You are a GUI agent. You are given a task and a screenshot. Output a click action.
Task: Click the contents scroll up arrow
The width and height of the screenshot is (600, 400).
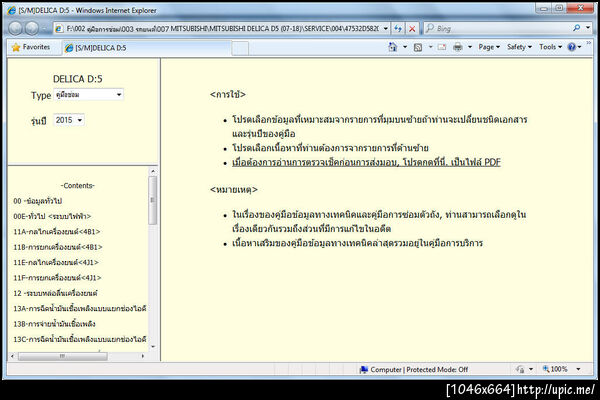[x=153, y=171]
